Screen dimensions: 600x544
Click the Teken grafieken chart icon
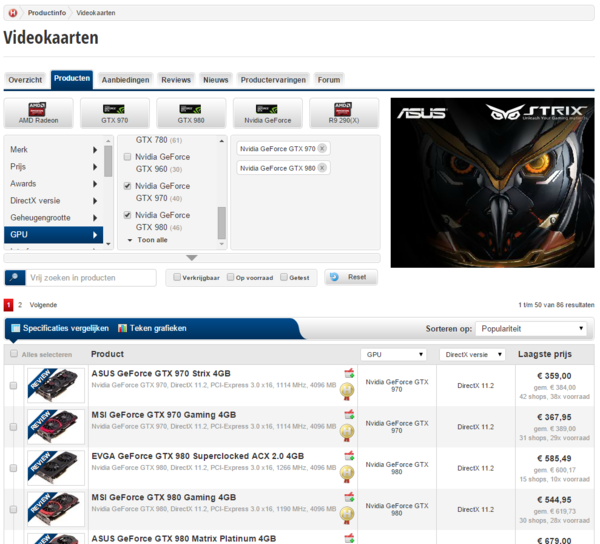click(x=122, y=328)
